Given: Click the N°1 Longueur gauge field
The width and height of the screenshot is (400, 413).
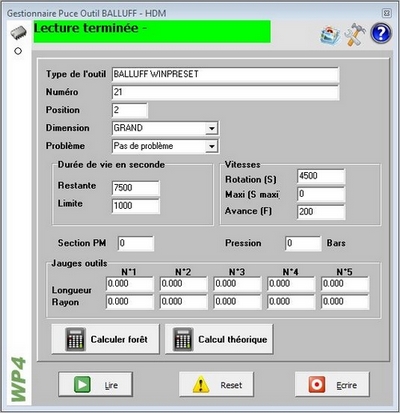Looking at the screenshot, I should 130,284.
